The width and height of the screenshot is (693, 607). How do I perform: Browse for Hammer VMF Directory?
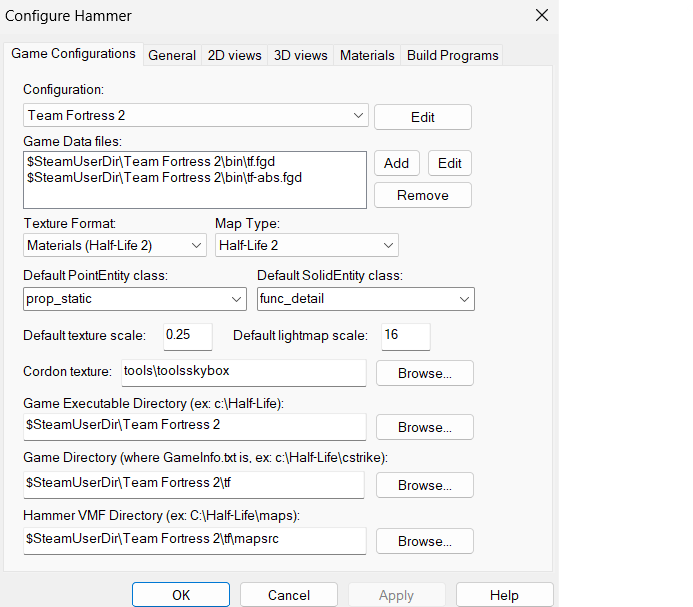425,541
